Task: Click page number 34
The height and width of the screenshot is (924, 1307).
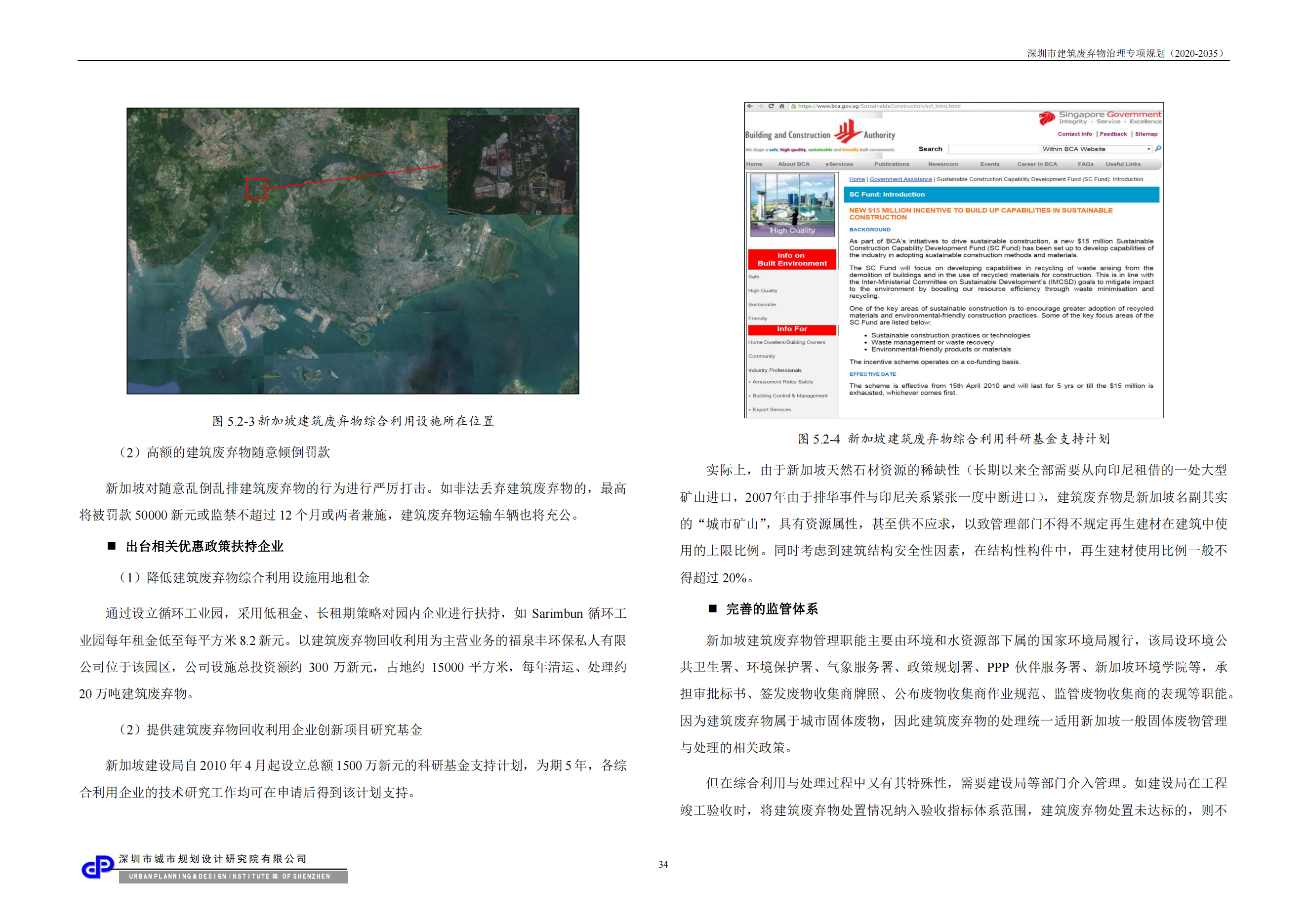Action: (663, 864)
